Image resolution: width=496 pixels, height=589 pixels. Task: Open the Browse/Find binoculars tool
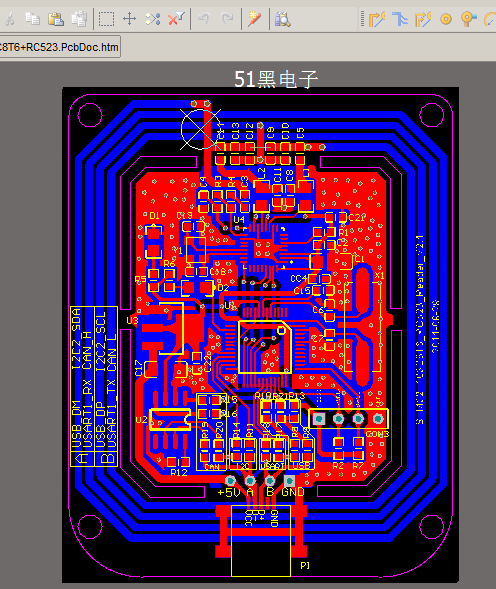[x=282, y=18]
